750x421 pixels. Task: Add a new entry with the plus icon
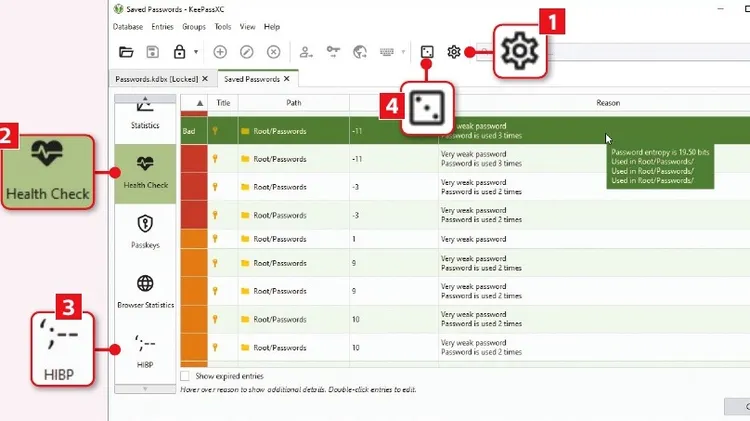click(x=220, y=52)
